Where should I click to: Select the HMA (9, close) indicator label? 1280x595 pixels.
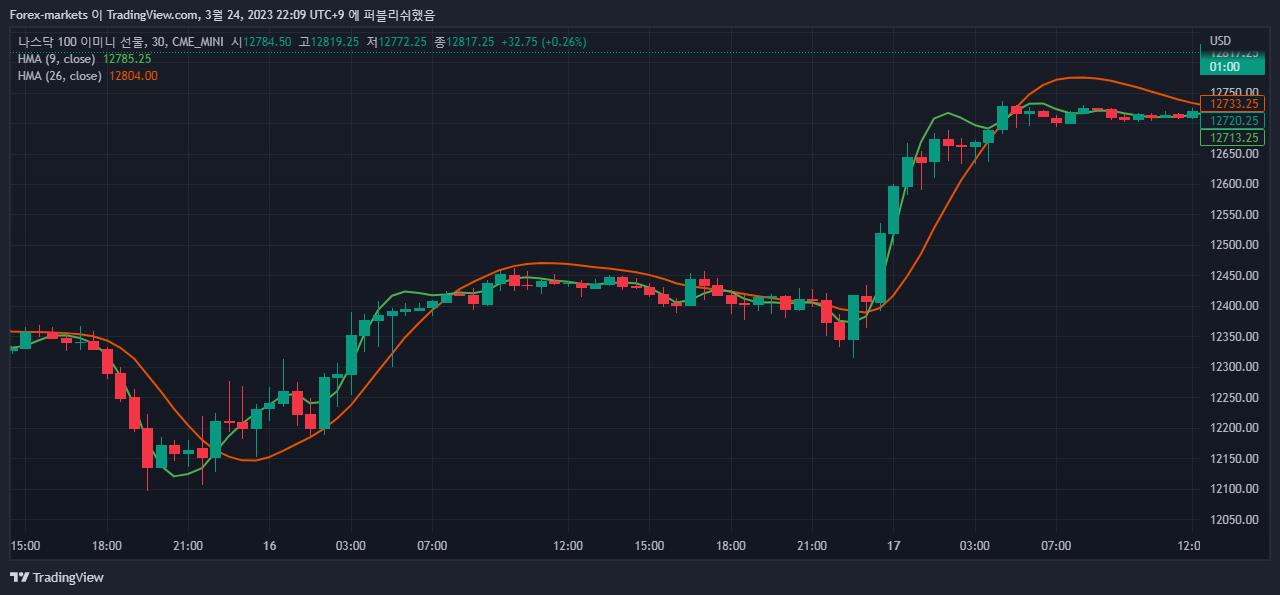coord(57,59)
